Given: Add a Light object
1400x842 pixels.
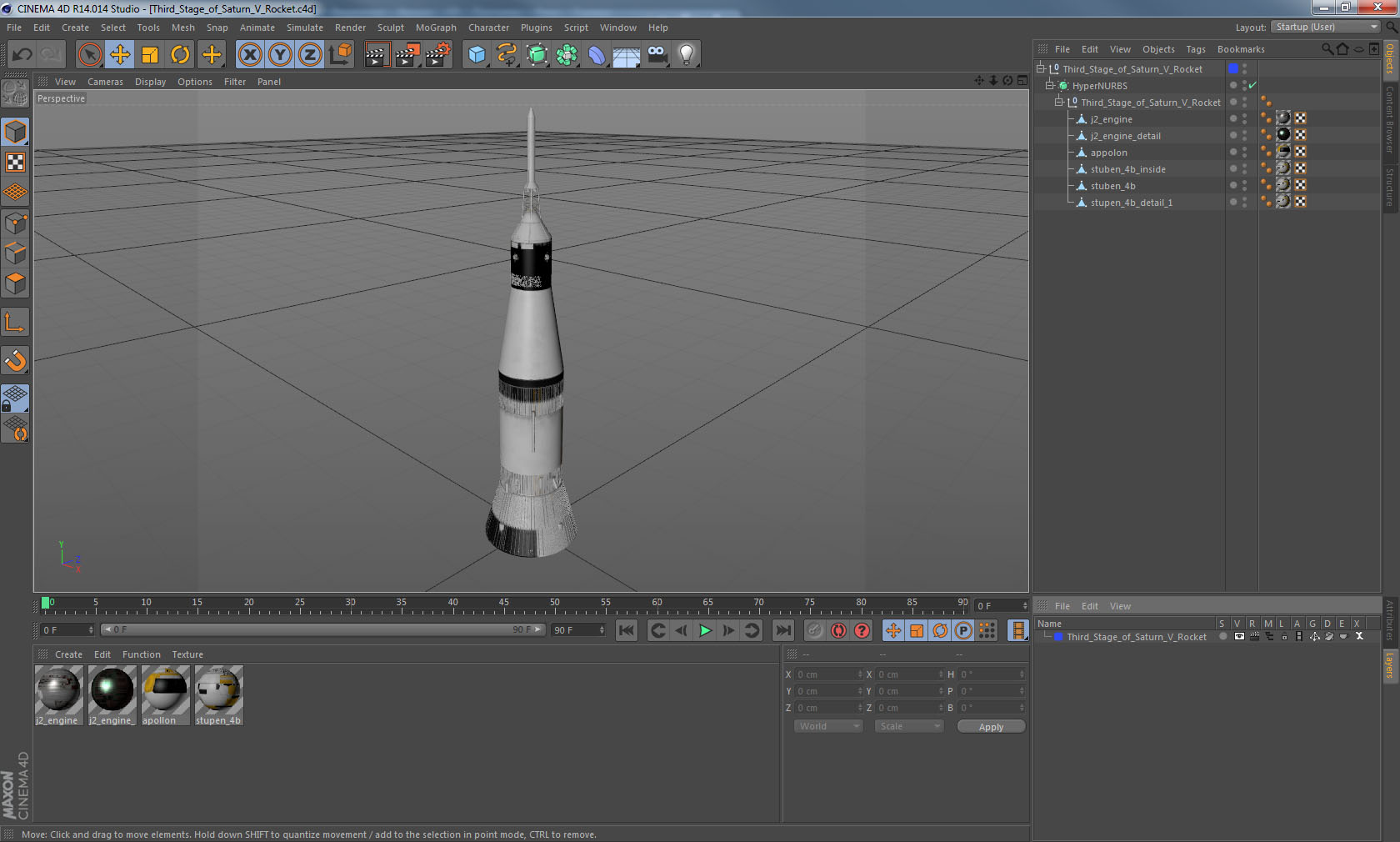Looking at the screenshot, I should [x=687, y=55].
